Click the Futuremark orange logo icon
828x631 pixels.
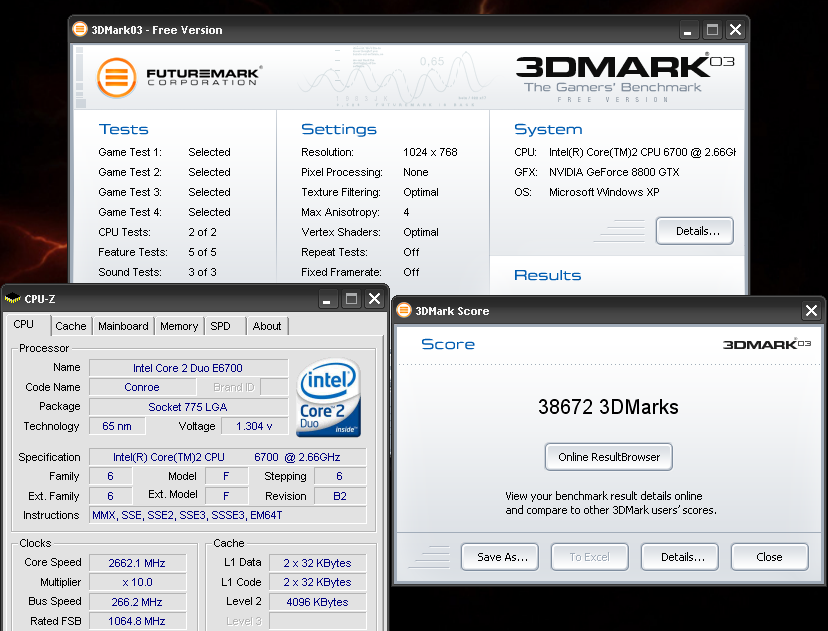(117, 78)
